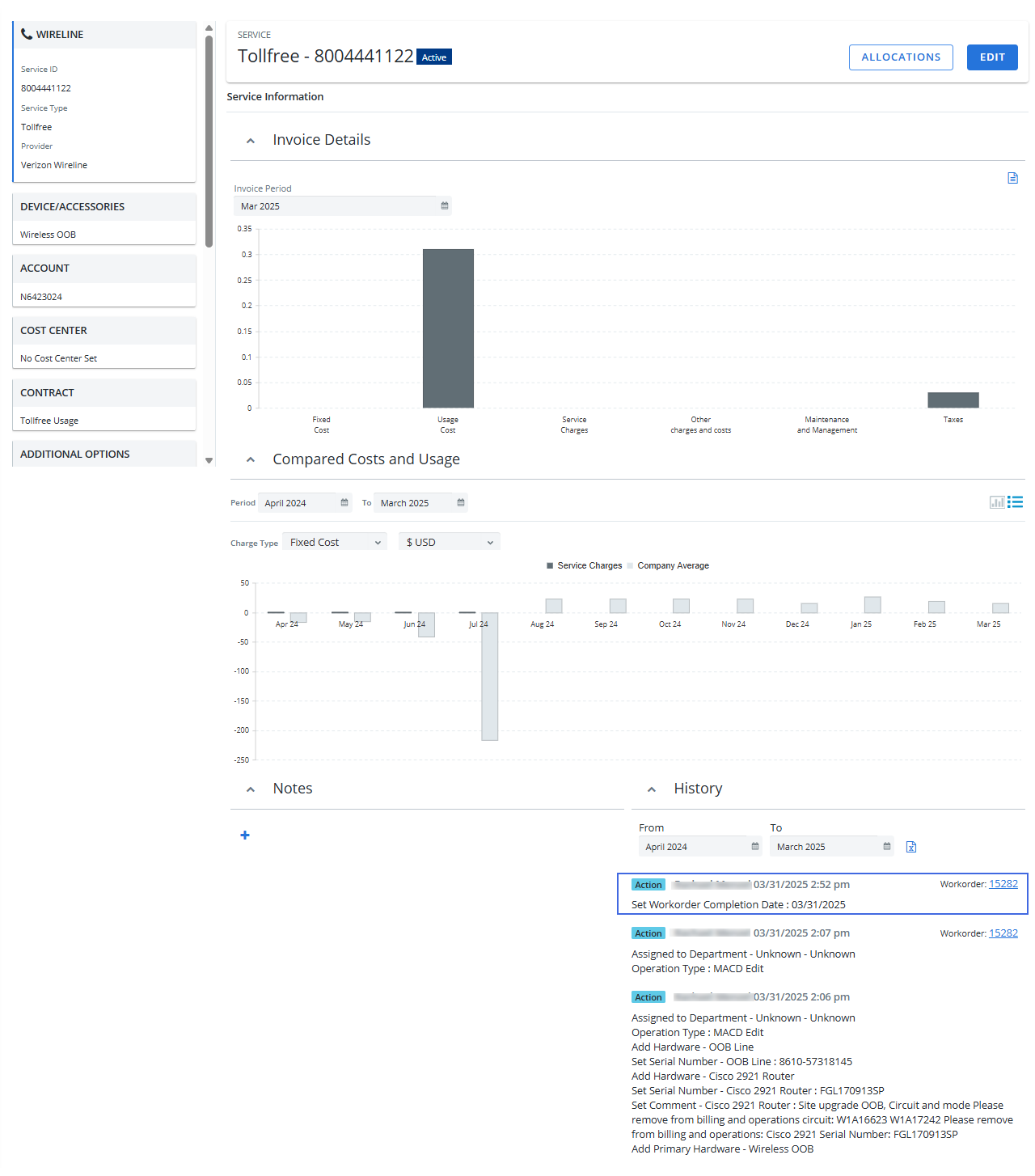The image size is (1035, 1176).
Task: Open History To date calendar icon
Action: 887,847
